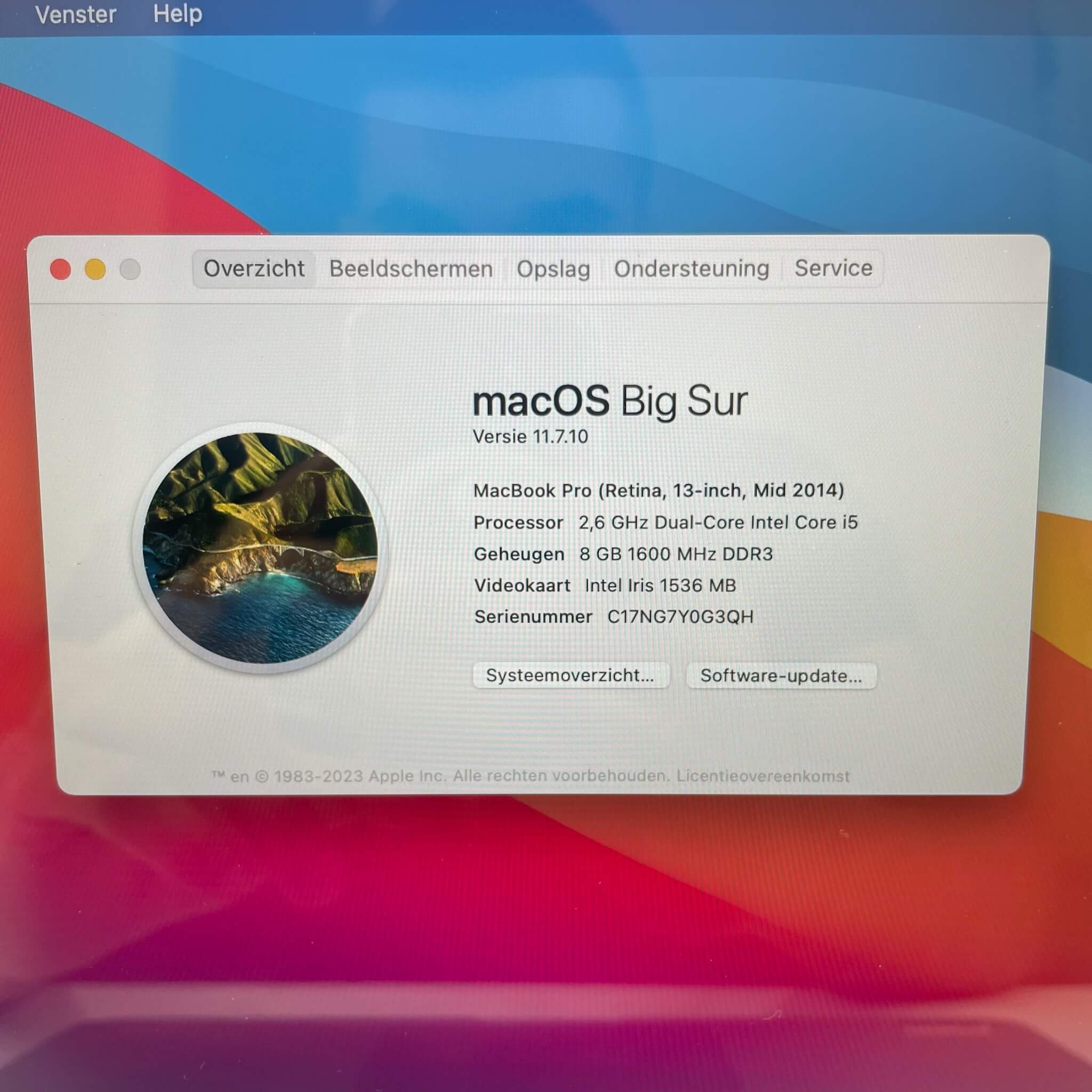
Task: Click the 8 GB 1600 MHz DDR3 value
Action: point(676,554)
